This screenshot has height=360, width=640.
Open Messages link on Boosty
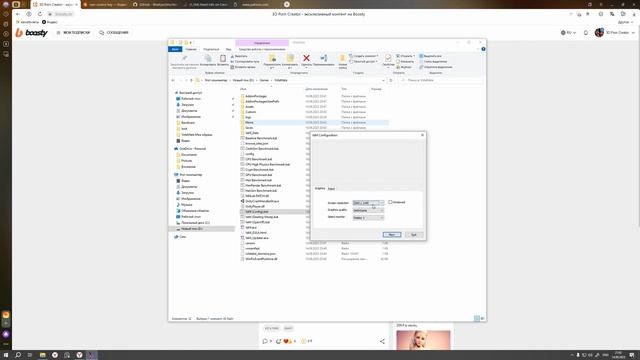[x=114, y=33]
